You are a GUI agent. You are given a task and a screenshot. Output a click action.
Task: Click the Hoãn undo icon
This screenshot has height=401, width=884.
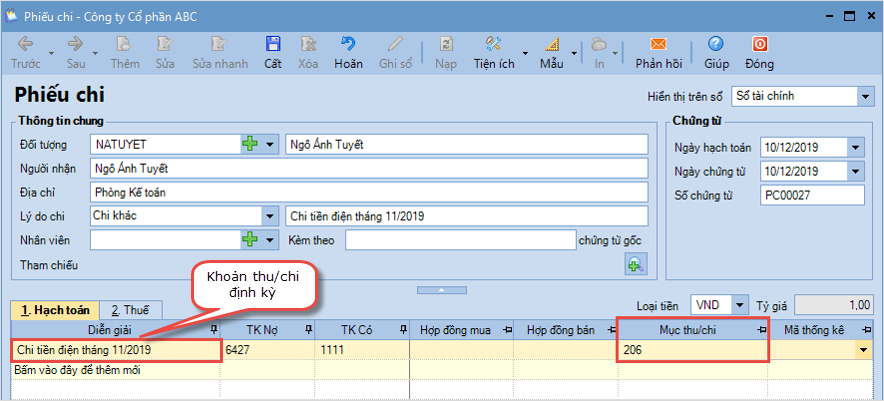coord(348,45)
